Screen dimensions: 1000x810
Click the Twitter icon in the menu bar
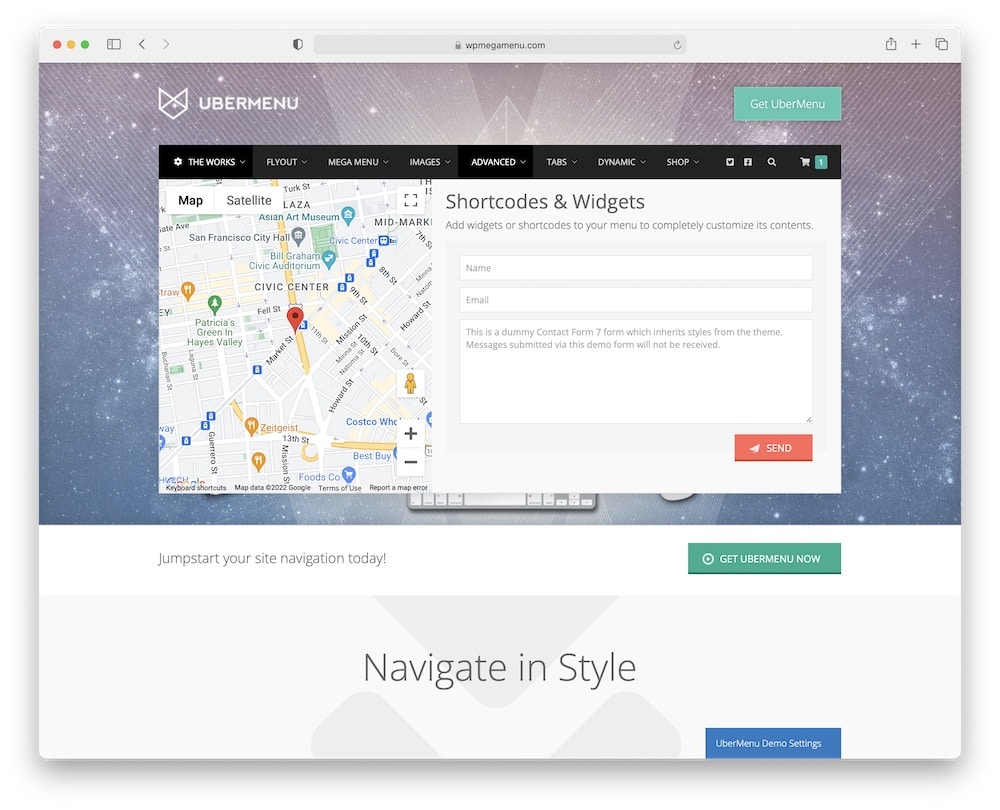pyautogui.click(x=730, y=162)
